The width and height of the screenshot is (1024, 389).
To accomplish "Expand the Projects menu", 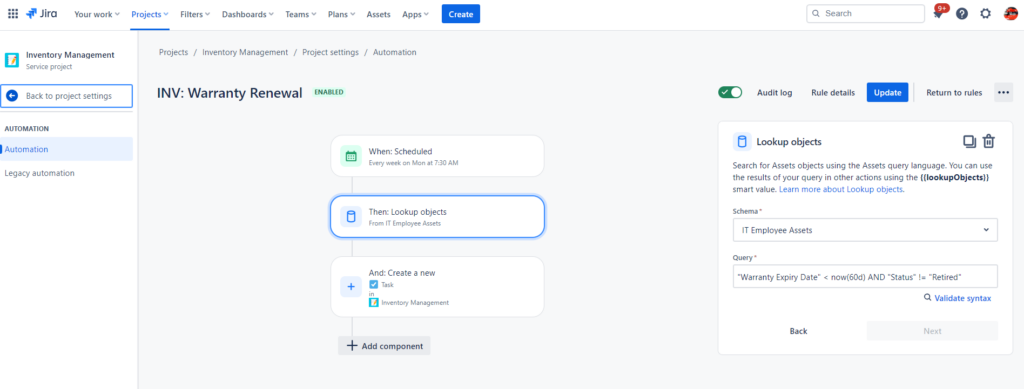I will [x=150, y=14].
